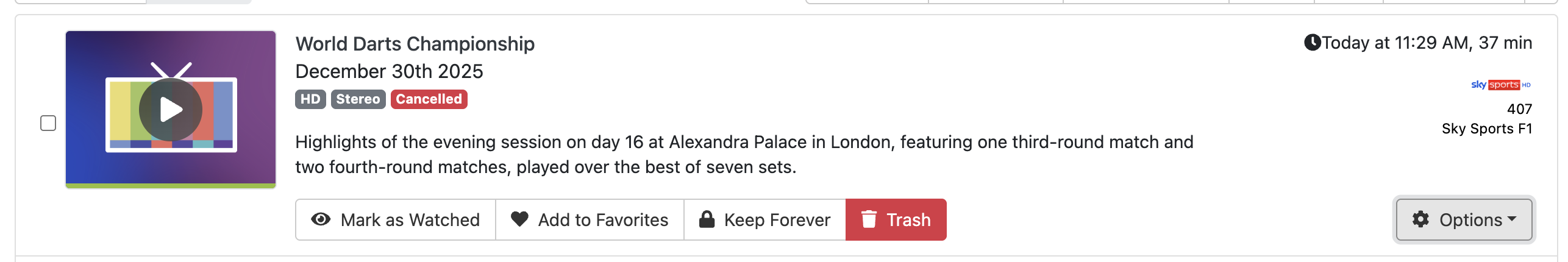
Task: Click the Stereo audio badge
Action: (x=358, y=99)
